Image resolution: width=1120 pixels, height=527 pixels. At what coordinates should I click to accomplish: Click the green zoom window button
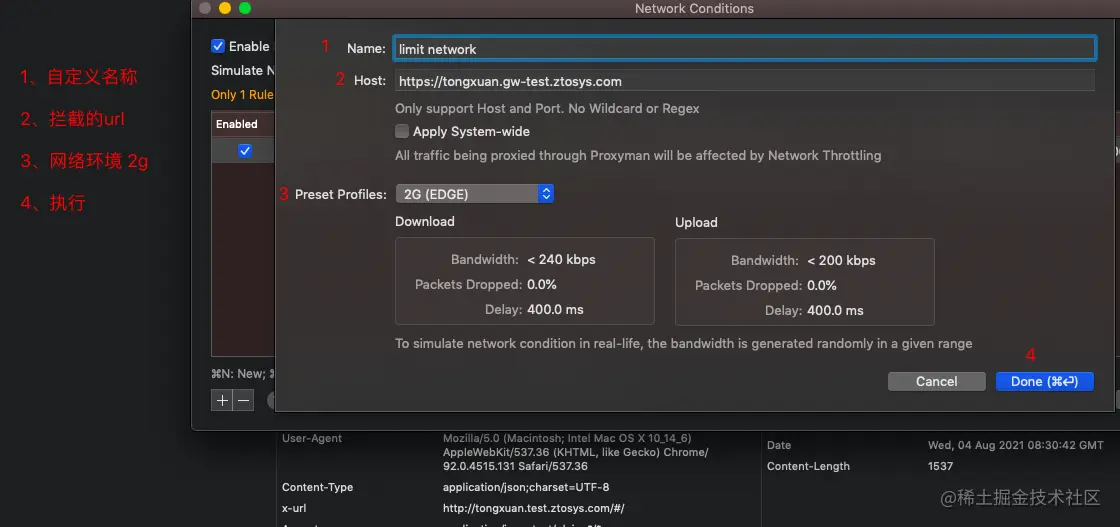tap(245, 8)
